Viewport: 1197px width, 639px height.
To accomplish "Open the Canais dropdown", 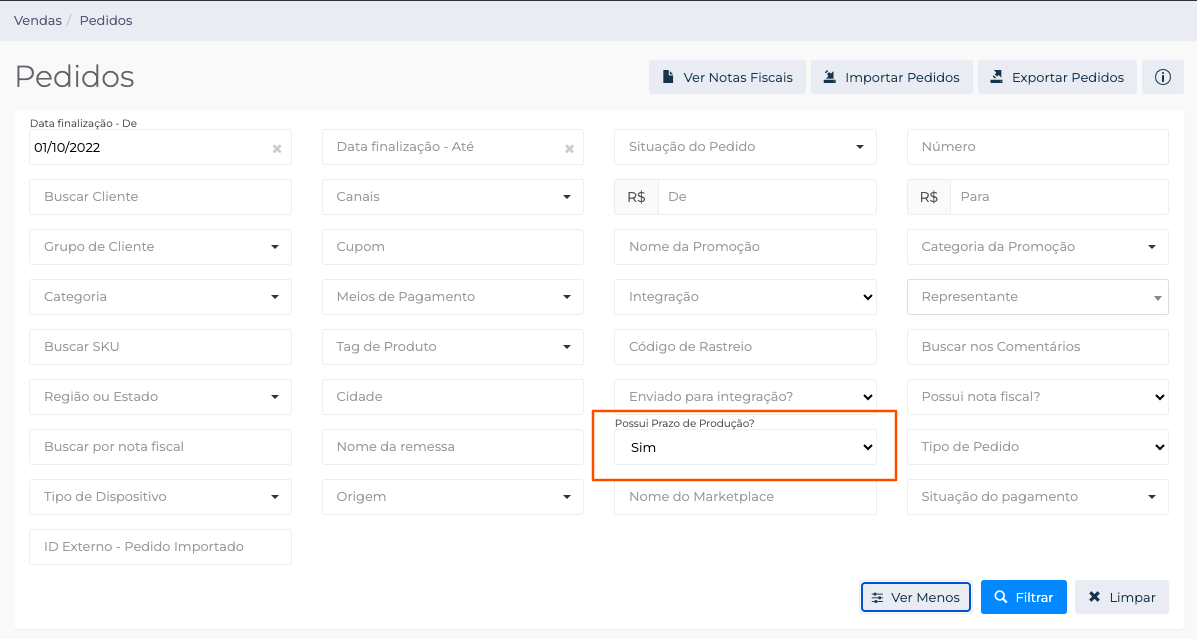I will [453, 197].
